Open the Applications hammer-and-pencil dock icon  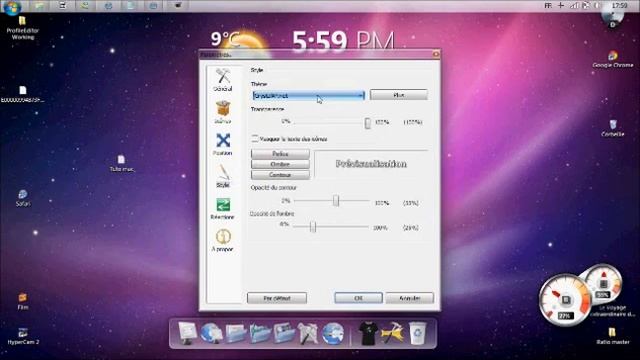(308, 333)
